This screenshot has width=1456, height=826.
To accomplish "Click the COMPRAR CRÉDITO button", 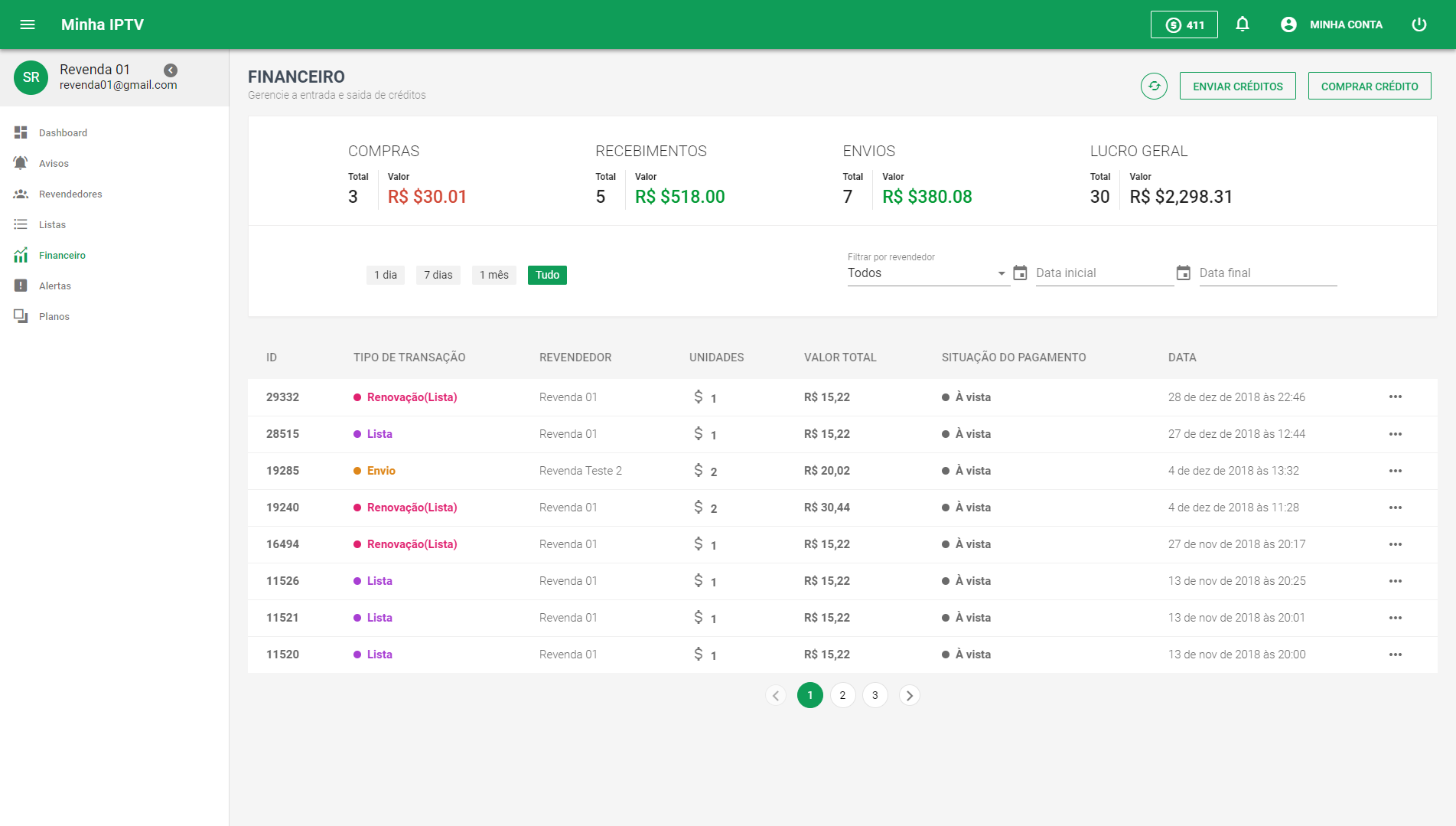I will 1369,87.
